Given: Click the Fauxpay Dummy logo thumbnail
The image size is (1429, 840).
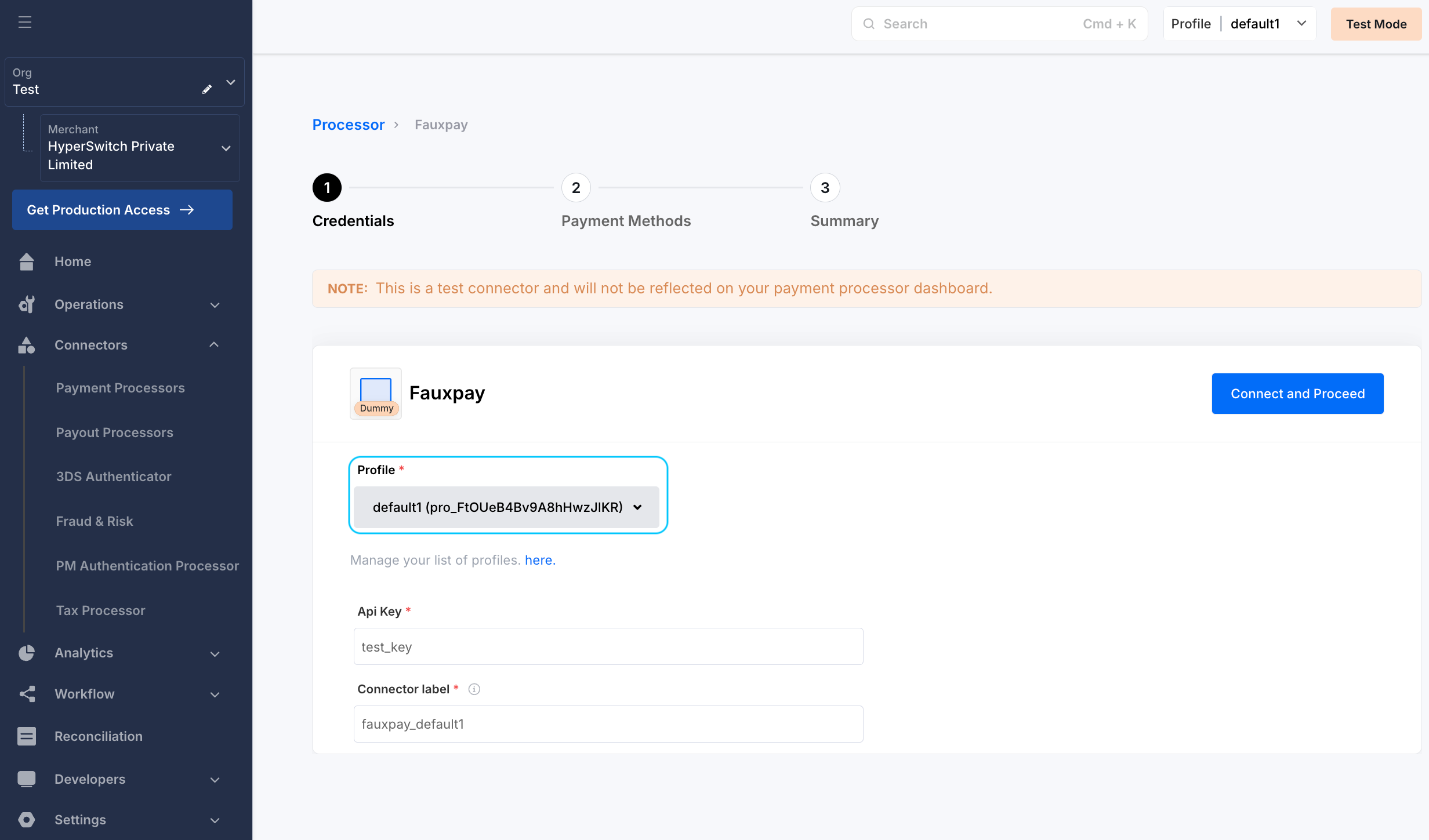Looking at the screenshot, I should point(376,394).
